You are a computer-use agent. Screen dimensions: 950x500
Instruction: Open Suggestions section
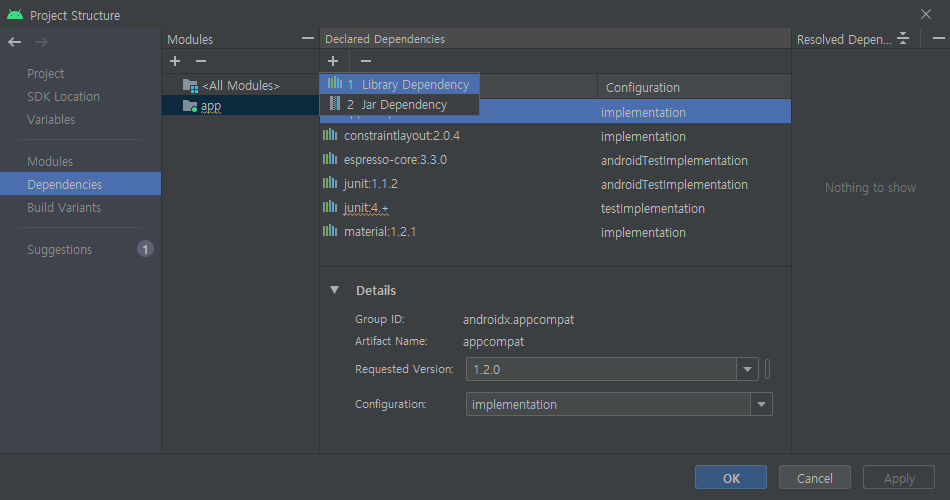click(x=59, y=249)
